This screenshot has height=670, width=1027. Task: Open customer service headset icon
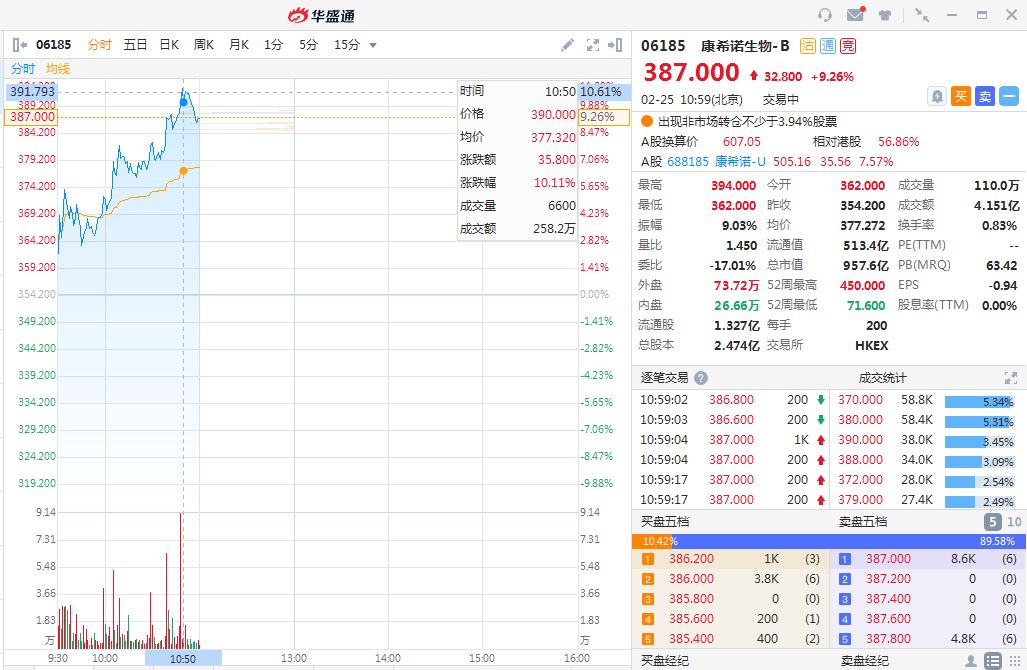[x=825, y=15]
